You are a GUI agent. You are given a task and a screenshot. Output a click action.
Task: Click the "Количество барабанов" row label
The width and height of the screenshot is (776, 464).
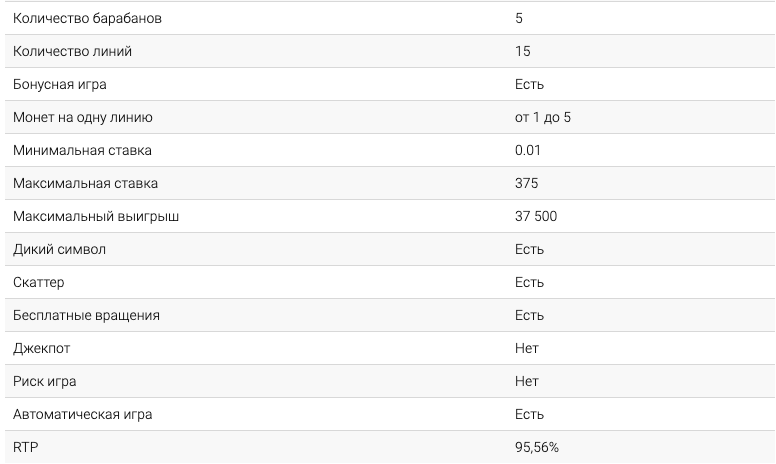(86, 18)
